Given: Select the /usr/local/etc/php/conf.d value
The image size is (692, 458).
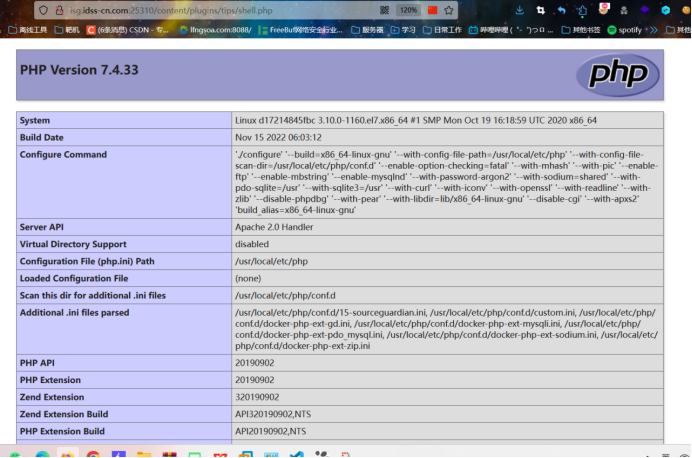Looking at the screenshot, I should 285,296.
